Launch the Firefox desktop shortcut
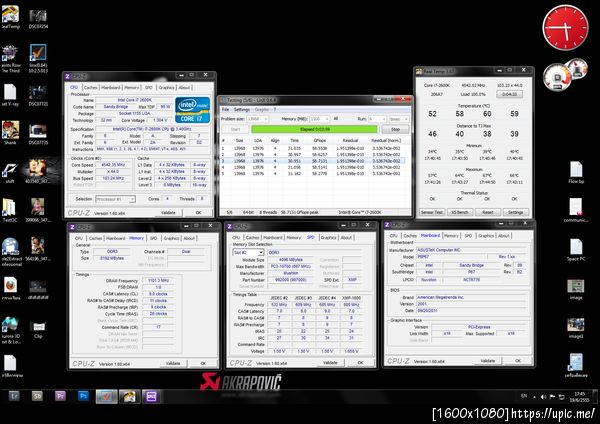This screenshot has width=600, height=424. click(10, 288)
